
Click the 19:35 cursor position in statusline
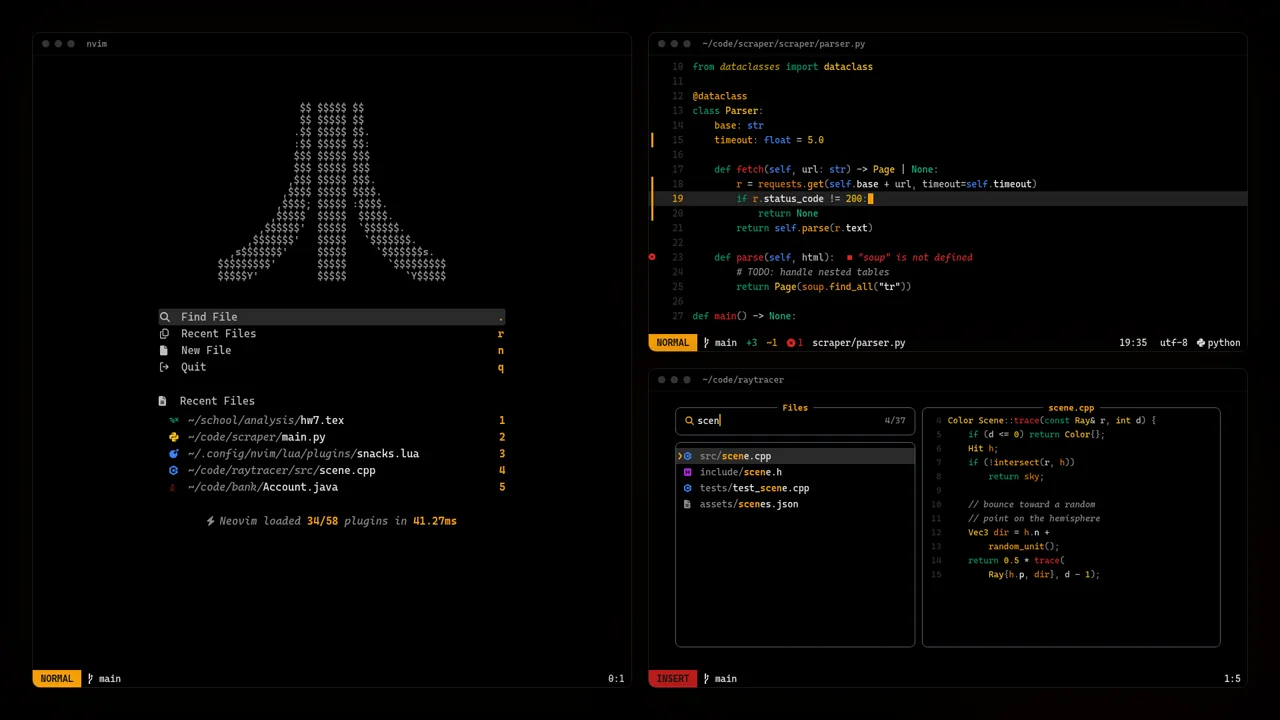[1133, 343]
